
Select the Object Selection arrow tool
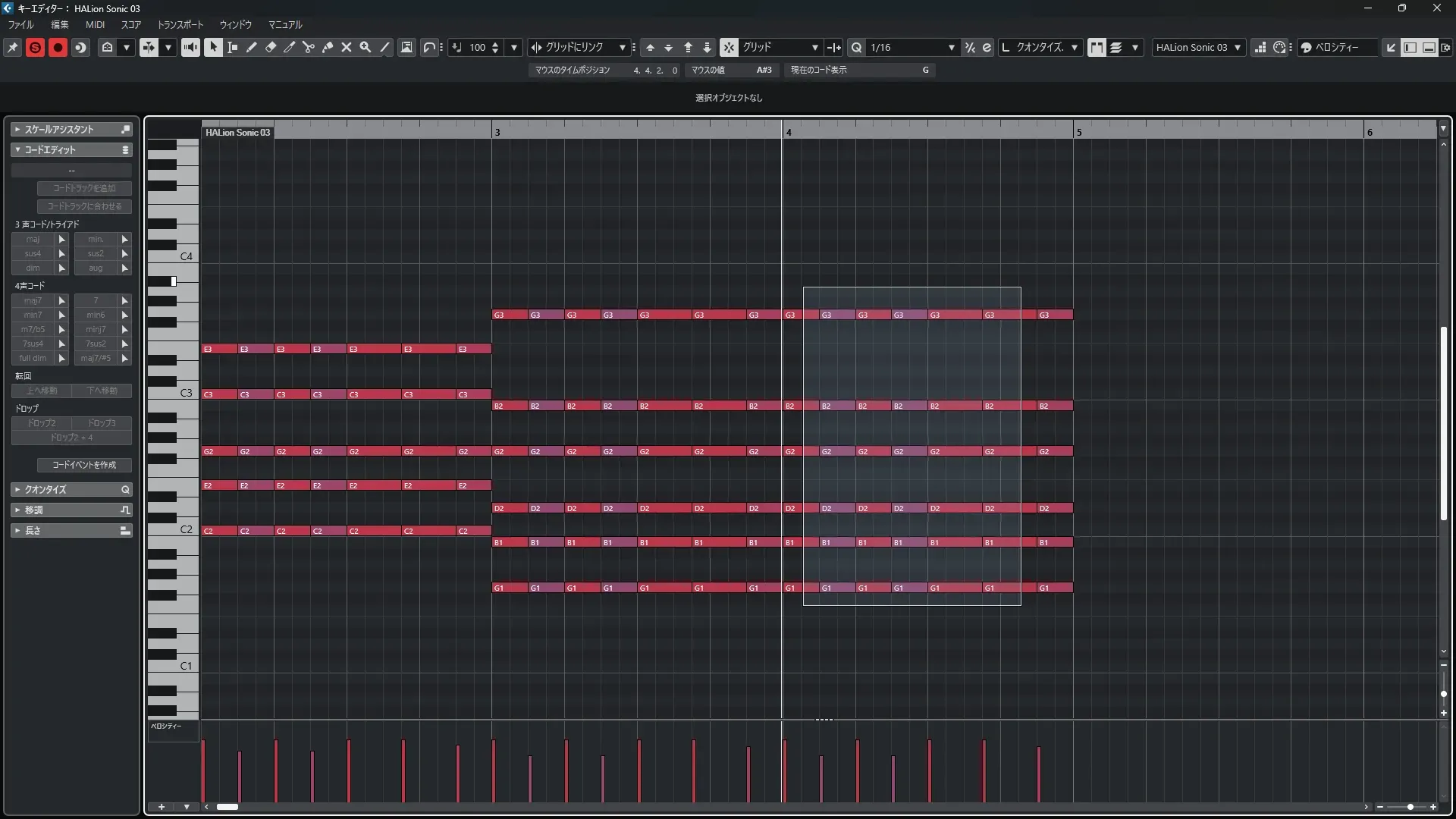click(x=213, y=47)
